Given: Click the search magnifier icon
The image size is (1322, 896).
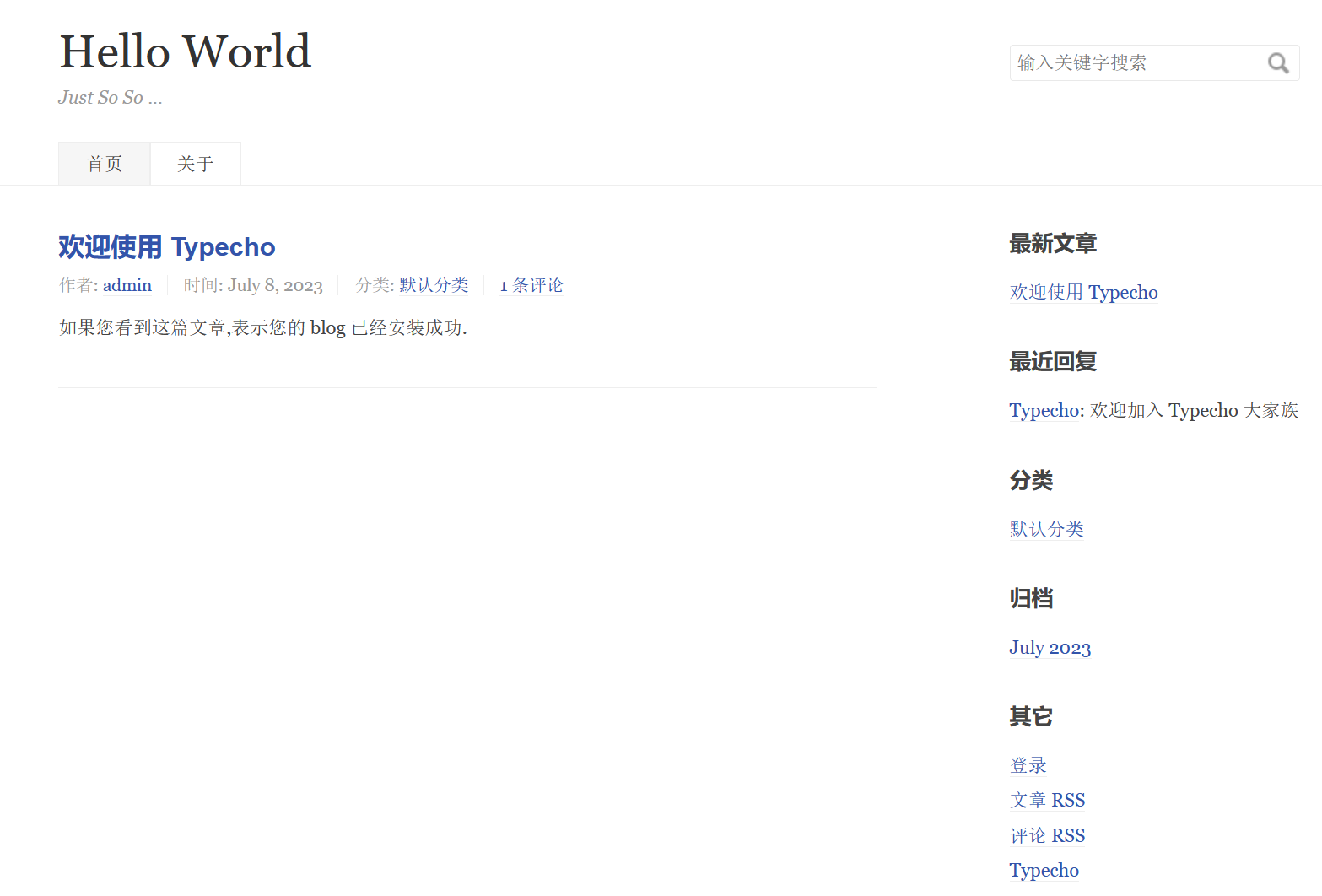Looking at the screenshot, I should click(x=1277, y=62).
